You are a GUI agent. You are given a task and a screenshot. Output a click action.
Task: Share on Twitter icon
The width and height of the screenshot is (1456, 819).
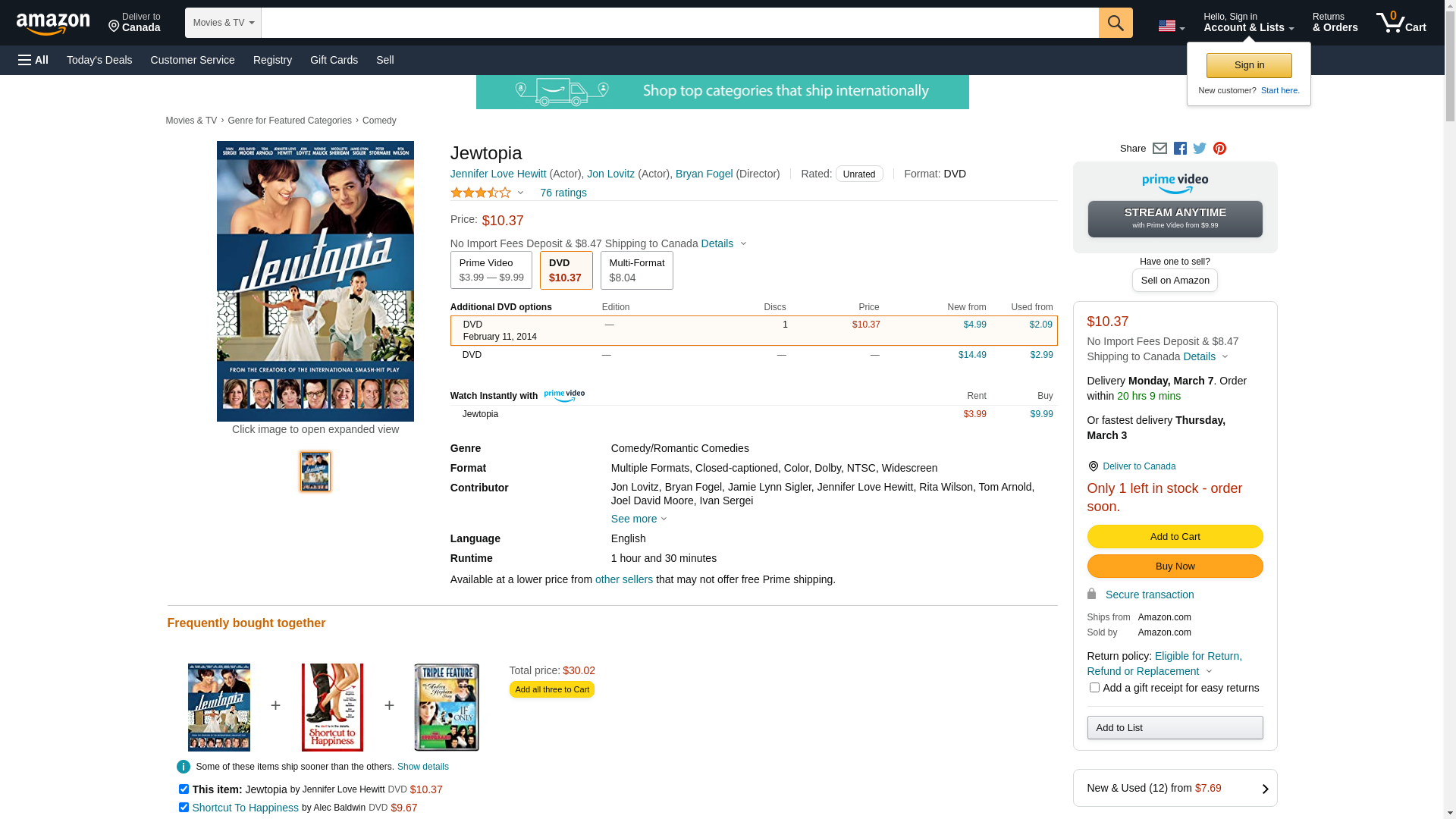(1200, 149)
